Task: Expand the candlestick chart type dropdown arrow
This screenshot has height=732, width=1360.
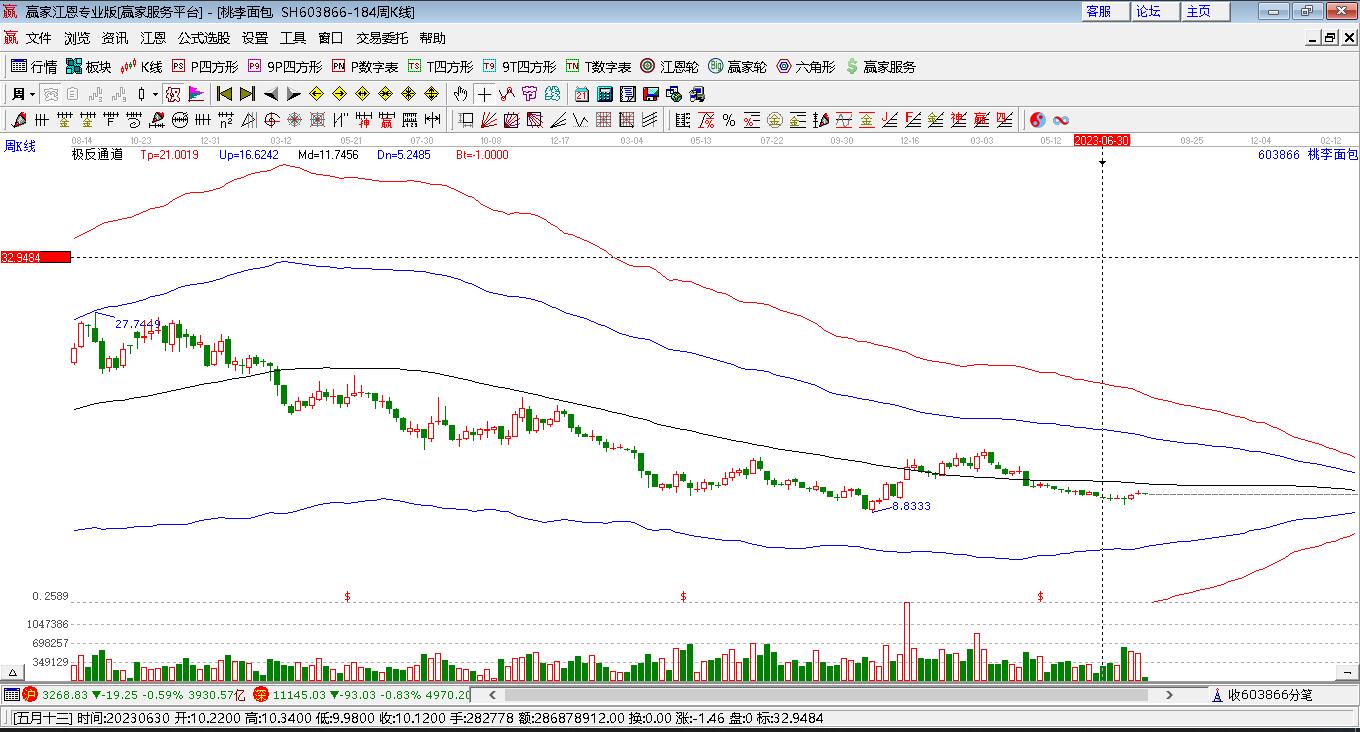Action: pos(155,94)
